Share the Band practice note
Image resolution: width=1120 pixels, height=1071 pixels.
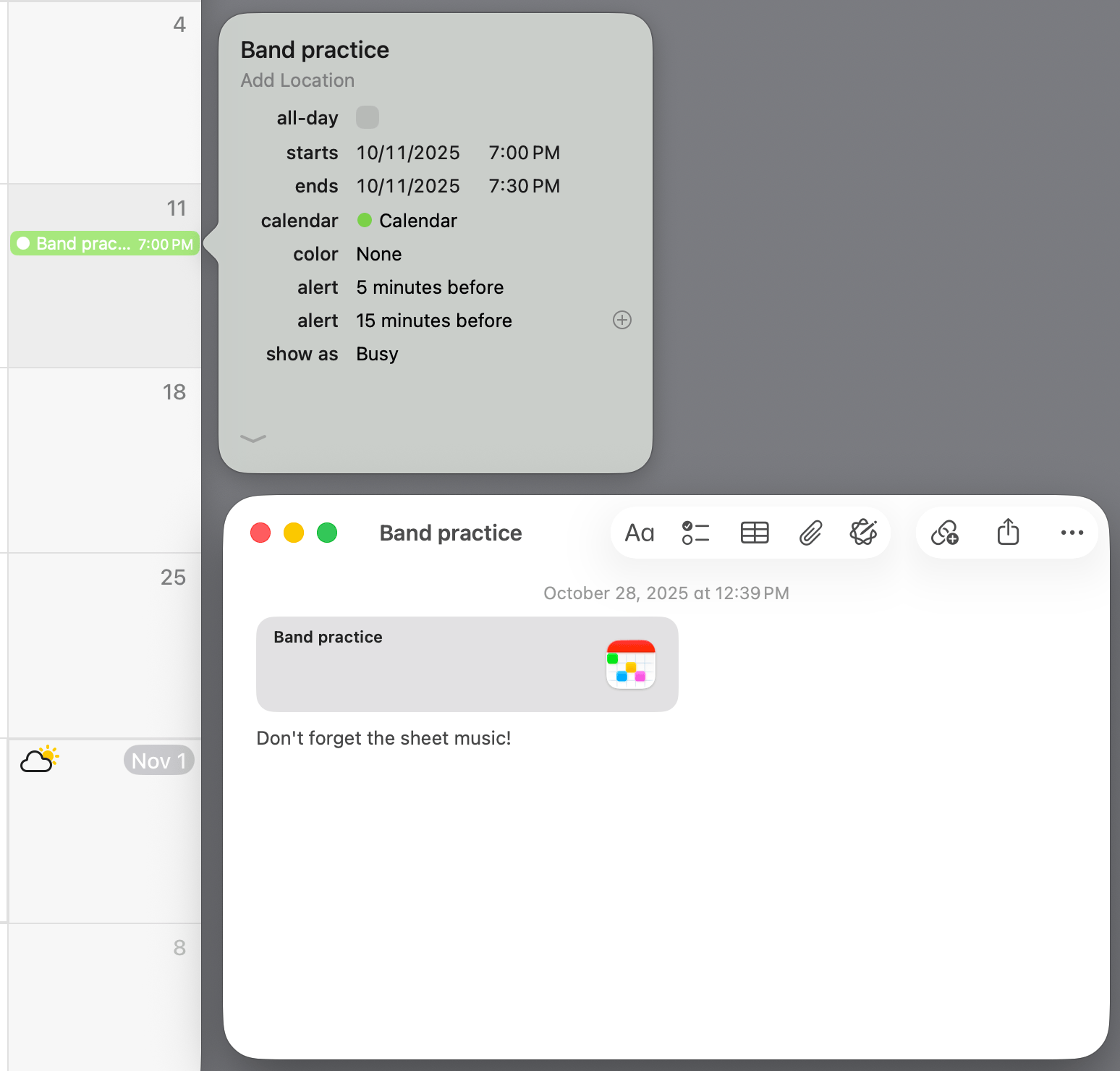click(1008, 533)
